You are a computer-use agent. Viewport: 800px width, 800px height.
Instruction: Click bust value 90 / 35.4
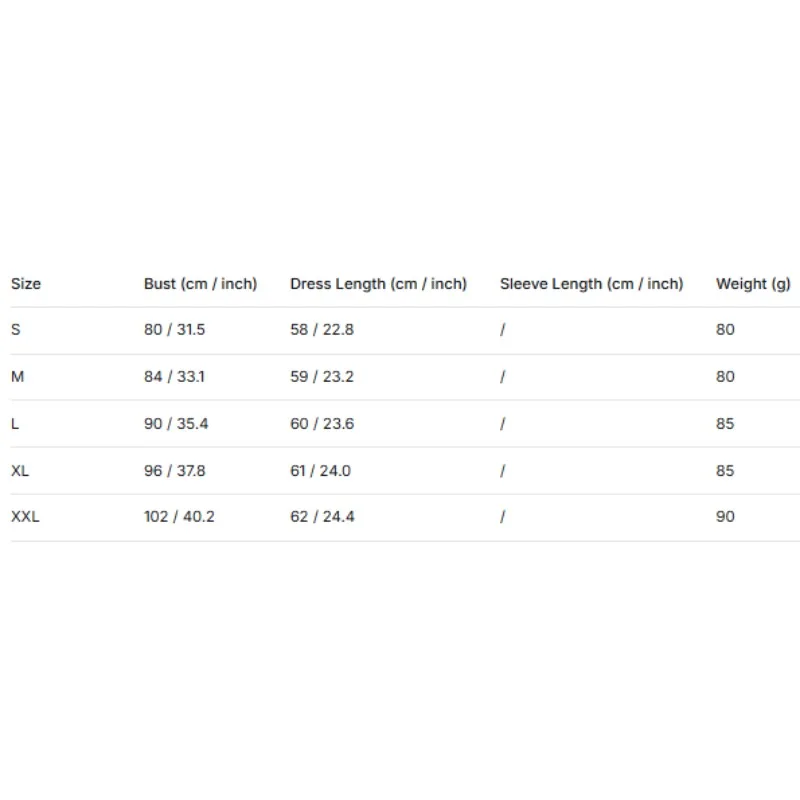[176, 423]
